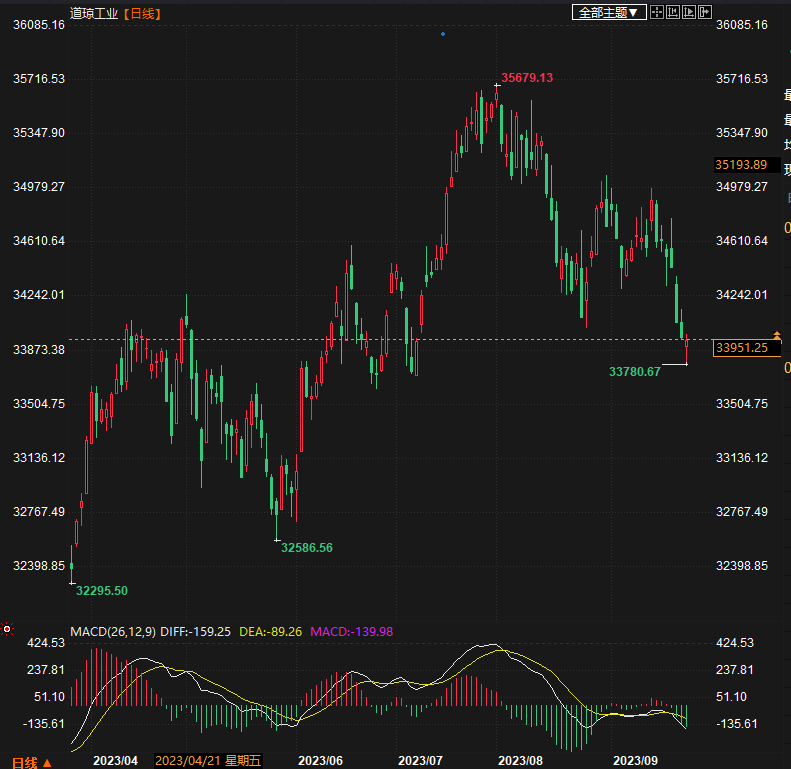Click the 35679.13 high price marker

527,78
